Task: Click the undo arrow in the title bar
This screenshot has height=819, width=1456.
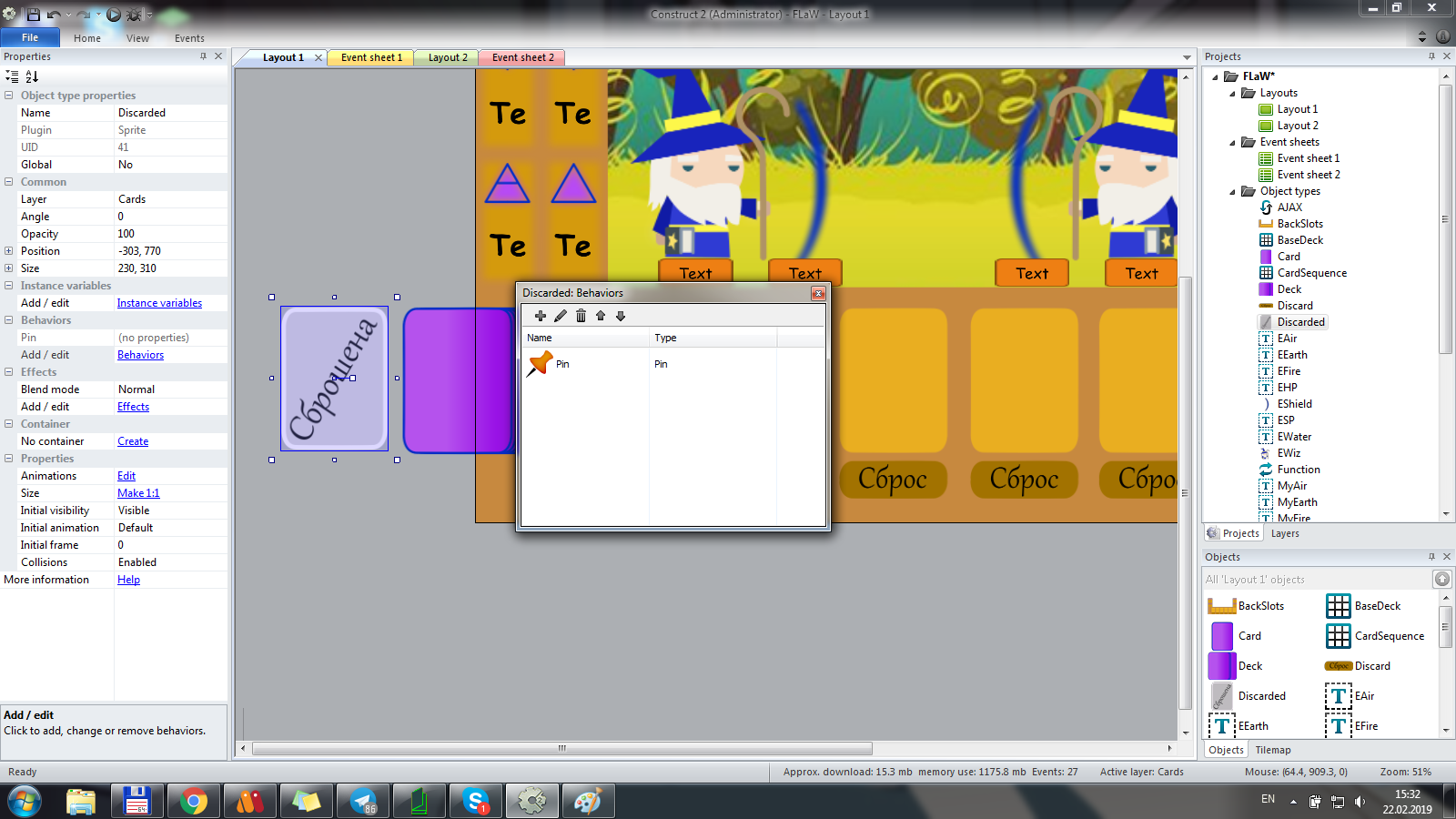Action: point(54,15)
